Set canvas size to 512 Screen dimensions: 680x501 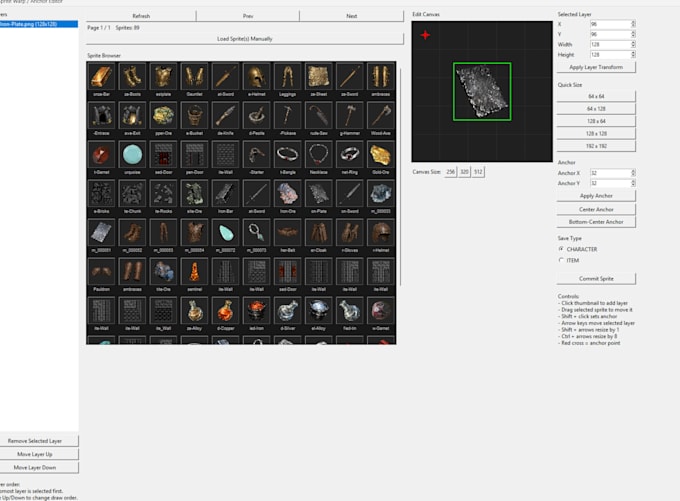click(478, 172)
